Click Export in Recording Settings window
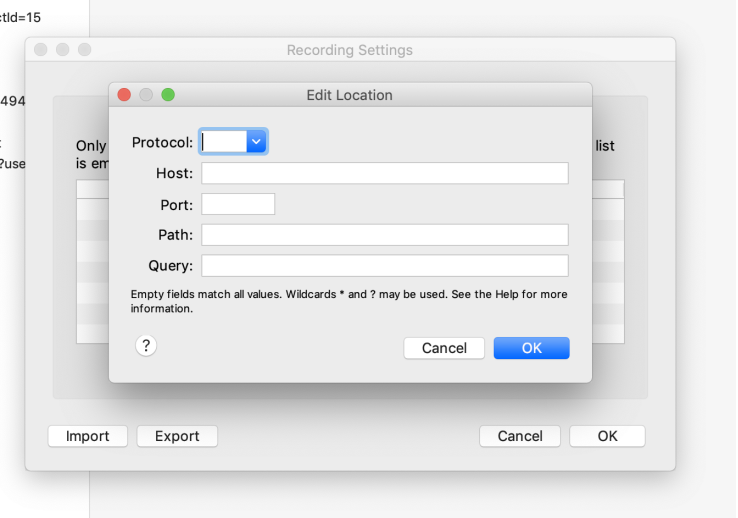 [x=177, y=436]
